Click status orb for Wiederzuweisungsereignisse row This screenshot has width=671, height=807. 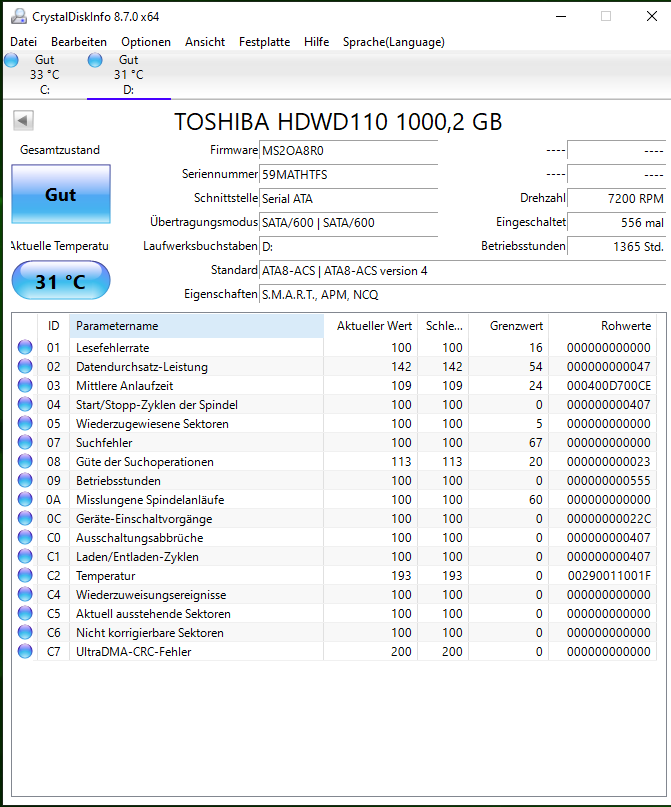pyautogui.click(x=25, y=594)
